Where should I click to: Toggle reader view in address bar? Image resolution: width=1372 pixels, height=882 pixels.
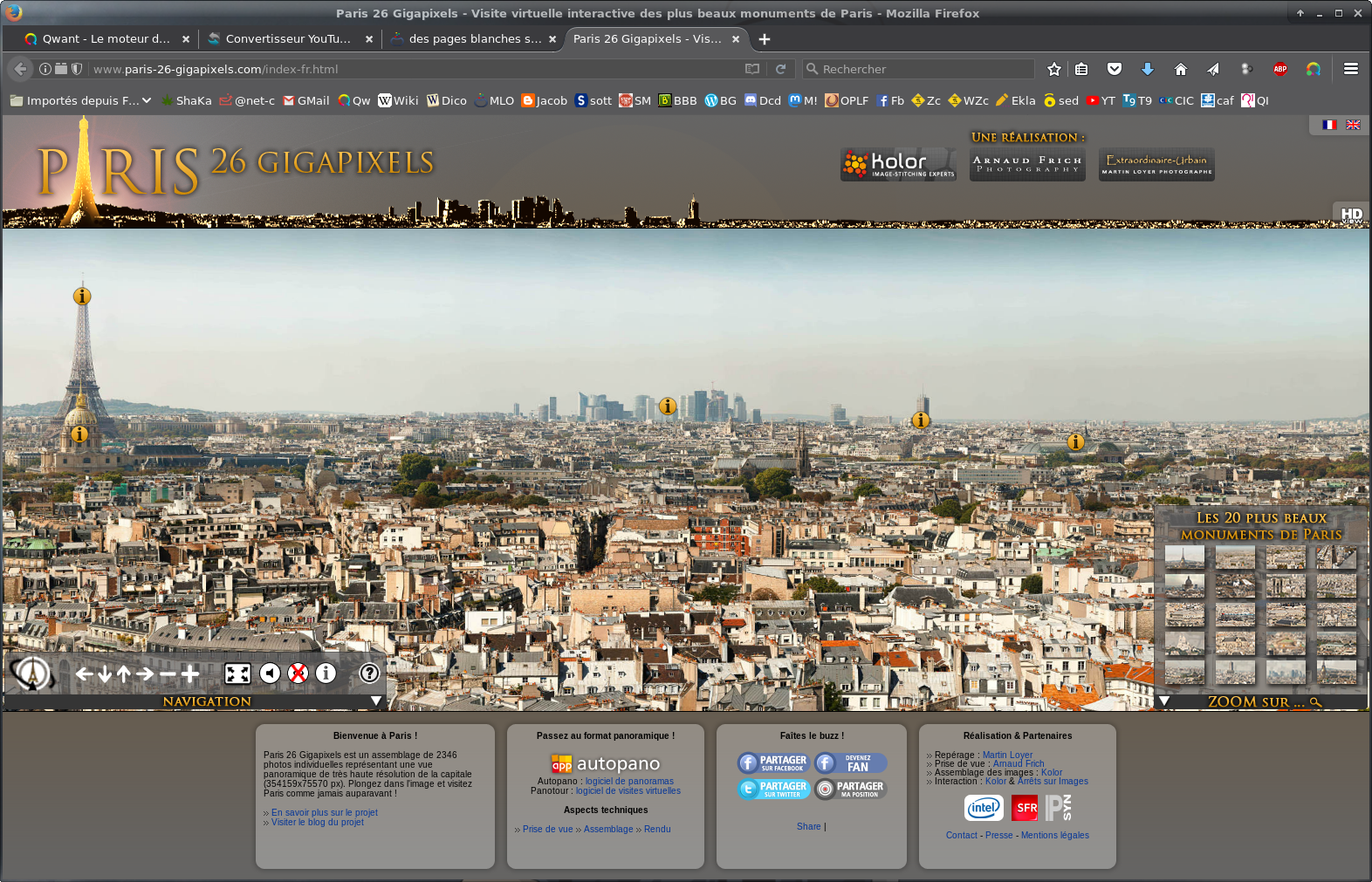[x=752, y=69]
